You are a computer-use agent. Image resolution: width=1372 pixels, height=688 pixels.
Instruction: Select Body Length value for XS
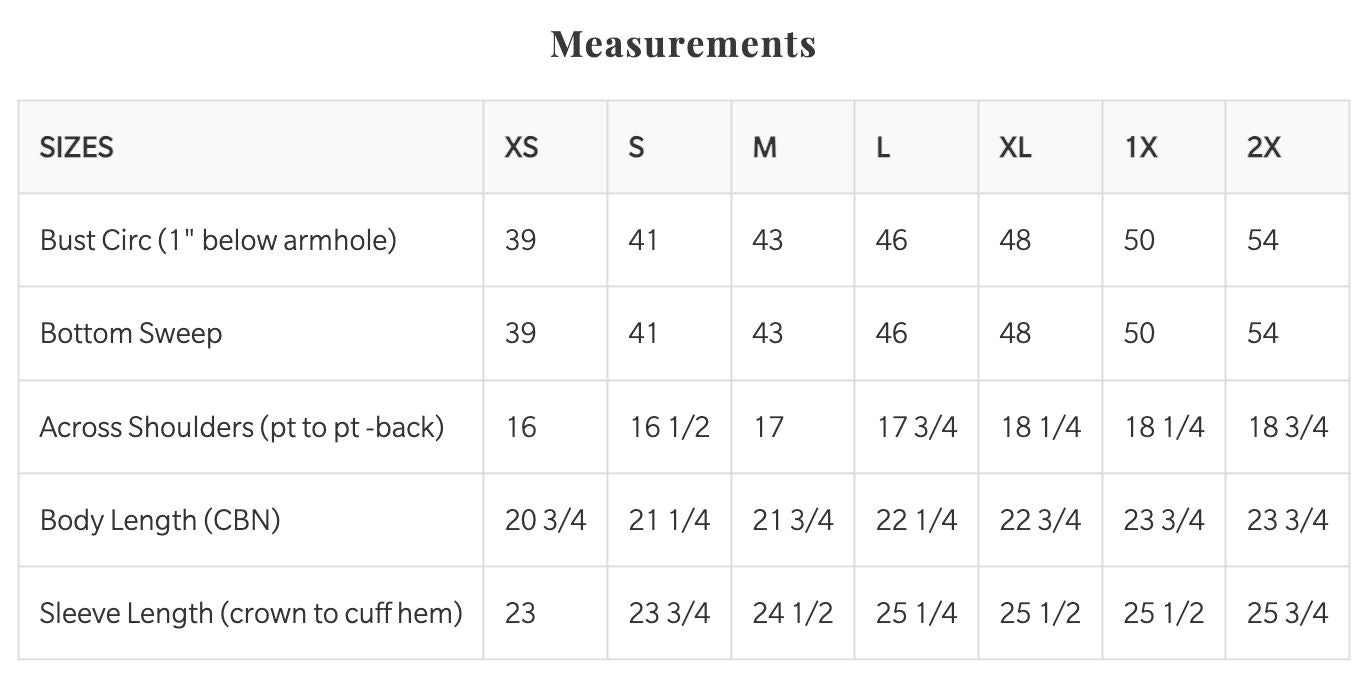click(x=545, y=520)
